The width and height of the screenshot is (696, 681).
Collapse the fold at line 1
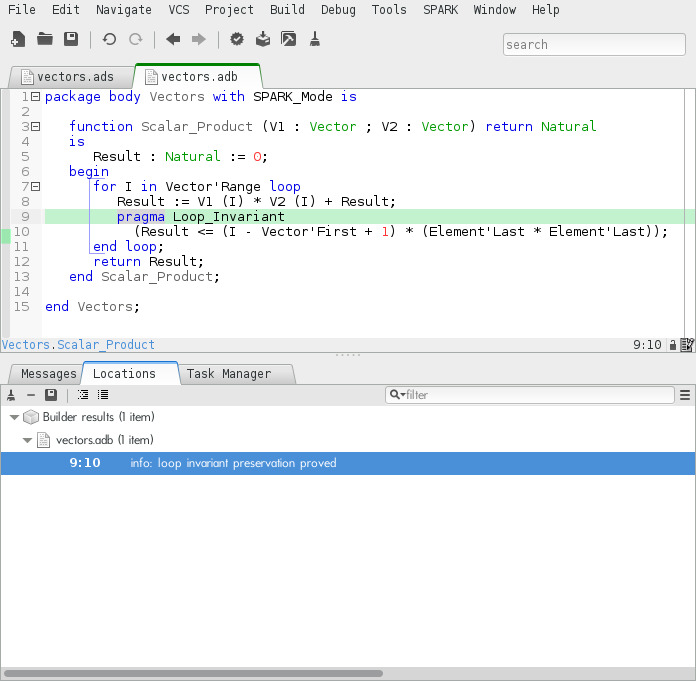pos(35,97)
